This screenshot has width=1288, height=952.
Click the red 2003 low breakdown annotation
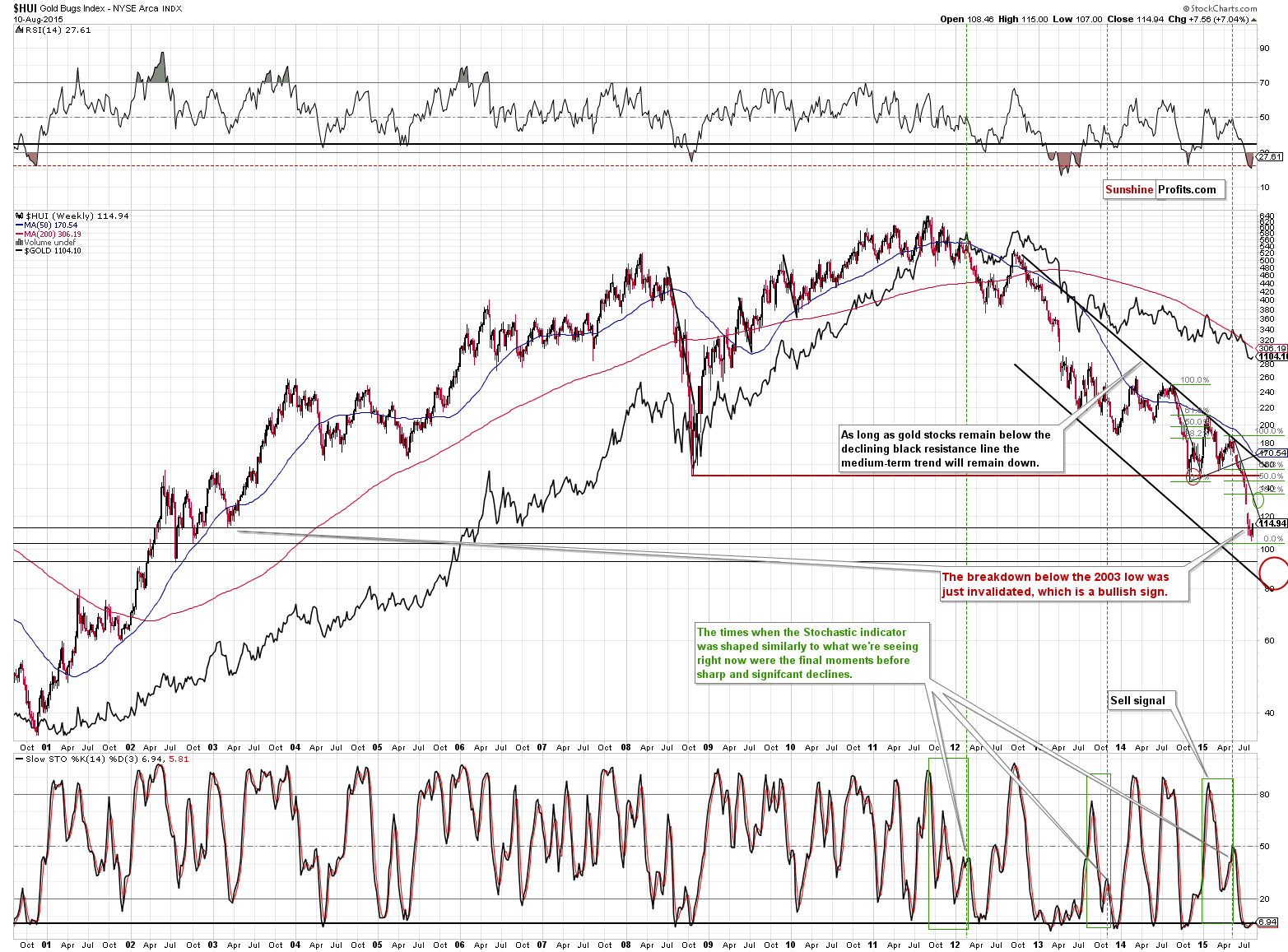1065,584
